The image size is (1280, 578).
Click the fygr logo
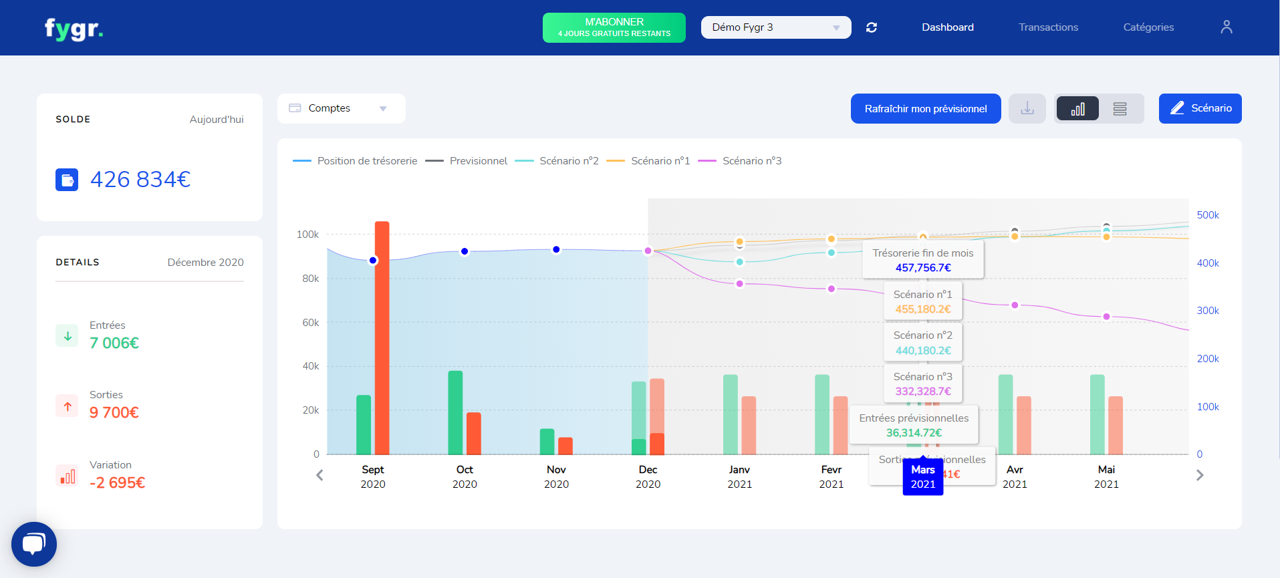tap(74, 28)
